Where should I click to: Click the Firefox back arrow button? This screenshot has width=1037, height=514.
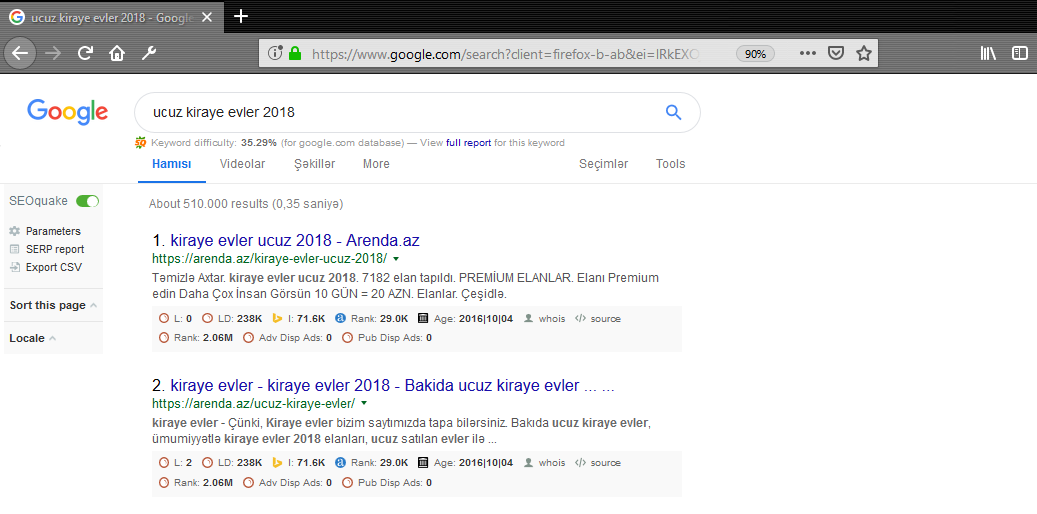[20, 53]
